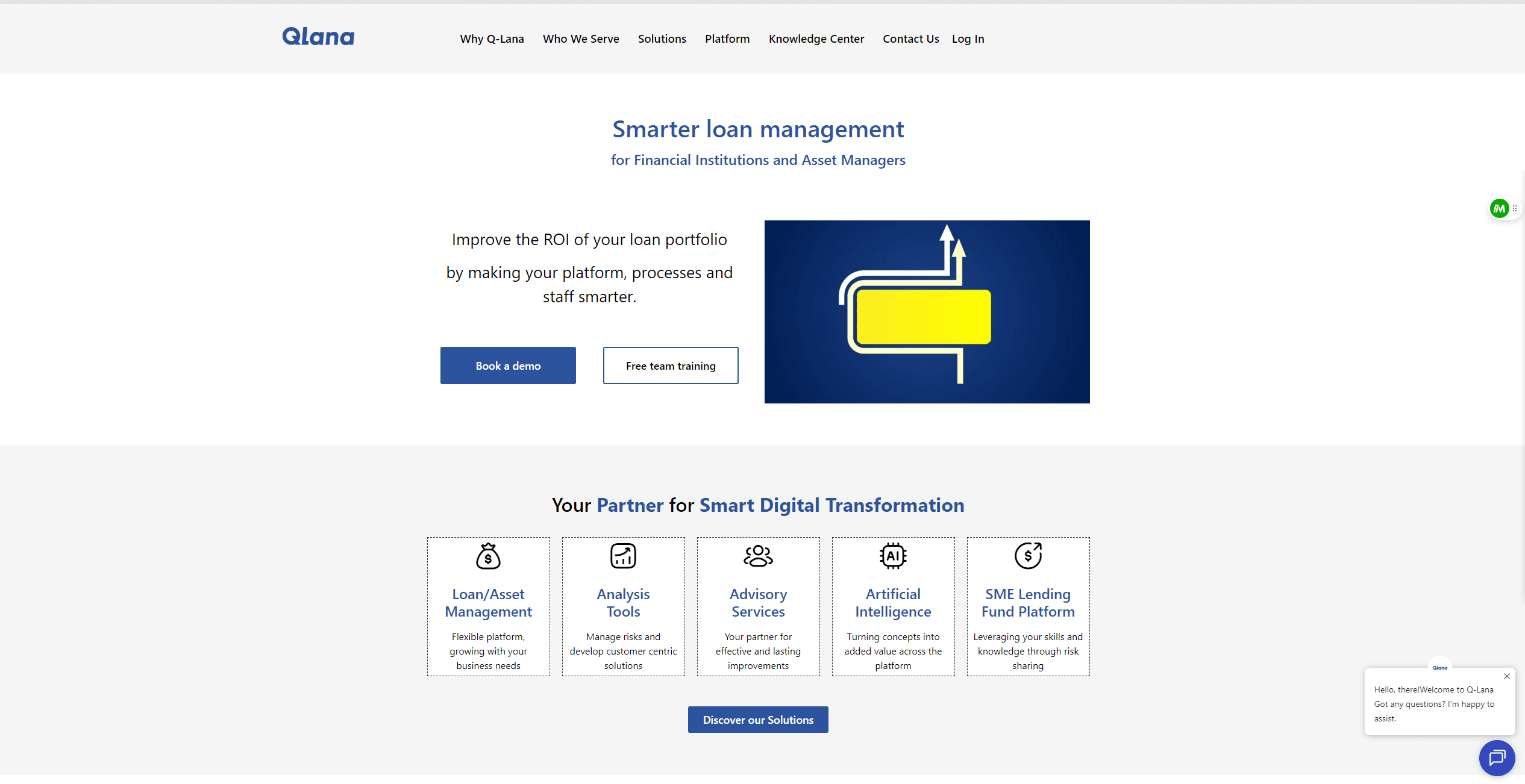Click the Advisory Services people icon
This screenshot has height=784, width=1525.
point(758,556)
